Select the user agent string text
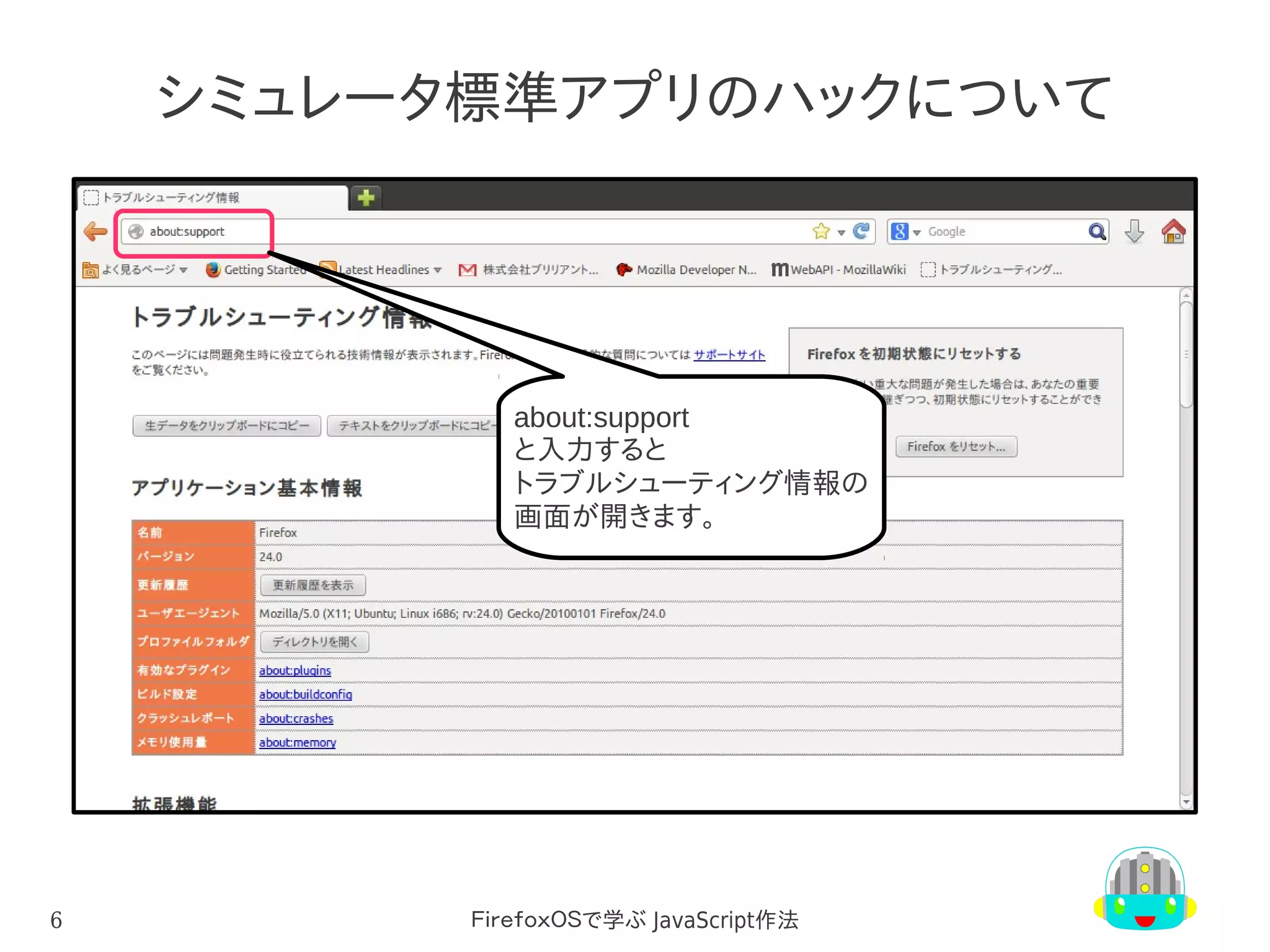Image resolution: width=1270 pixels, height=952 pixels. click(x=463, y=613)
